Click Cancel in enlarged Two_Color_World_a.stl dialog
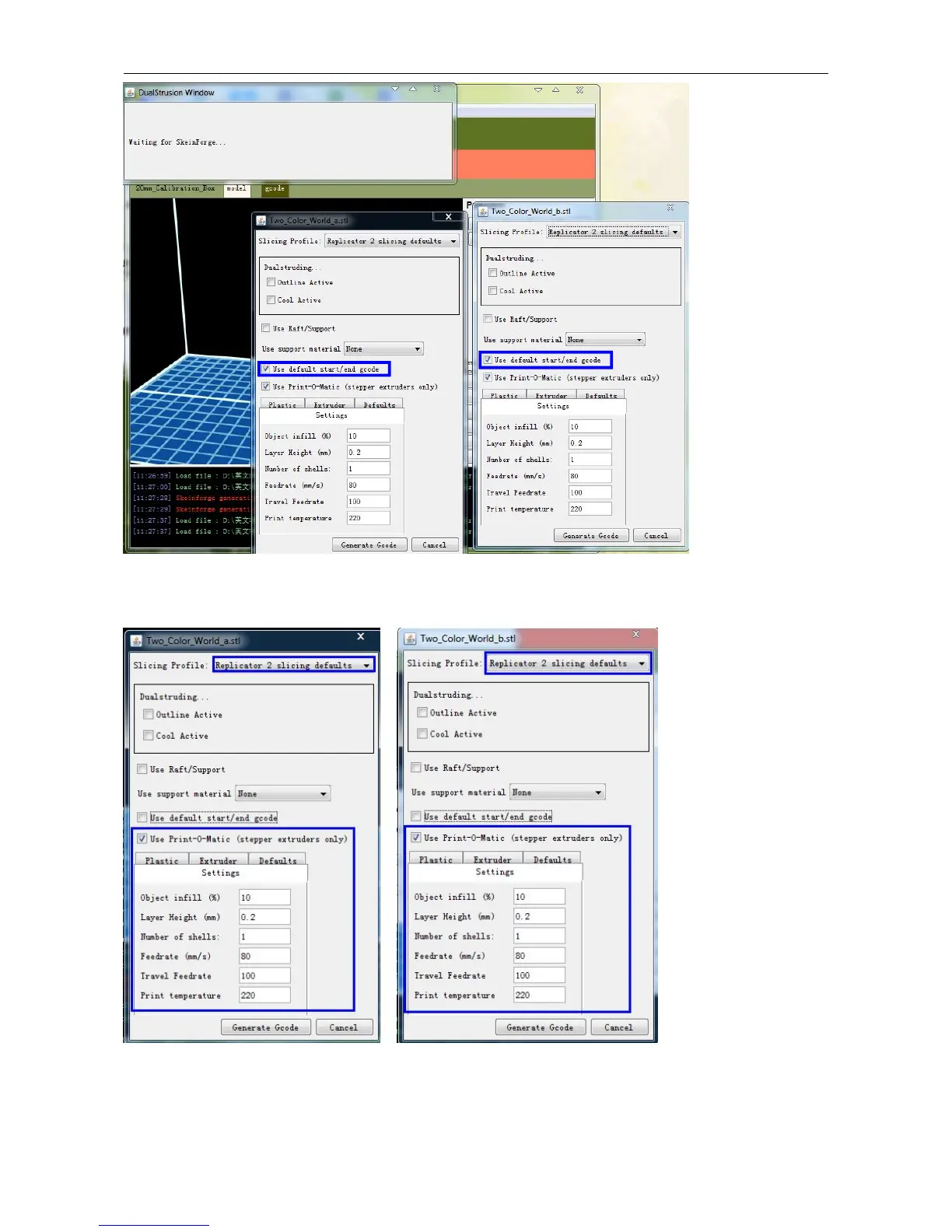This screenshot has height=1232, width=952. [x=344, y=1027]
